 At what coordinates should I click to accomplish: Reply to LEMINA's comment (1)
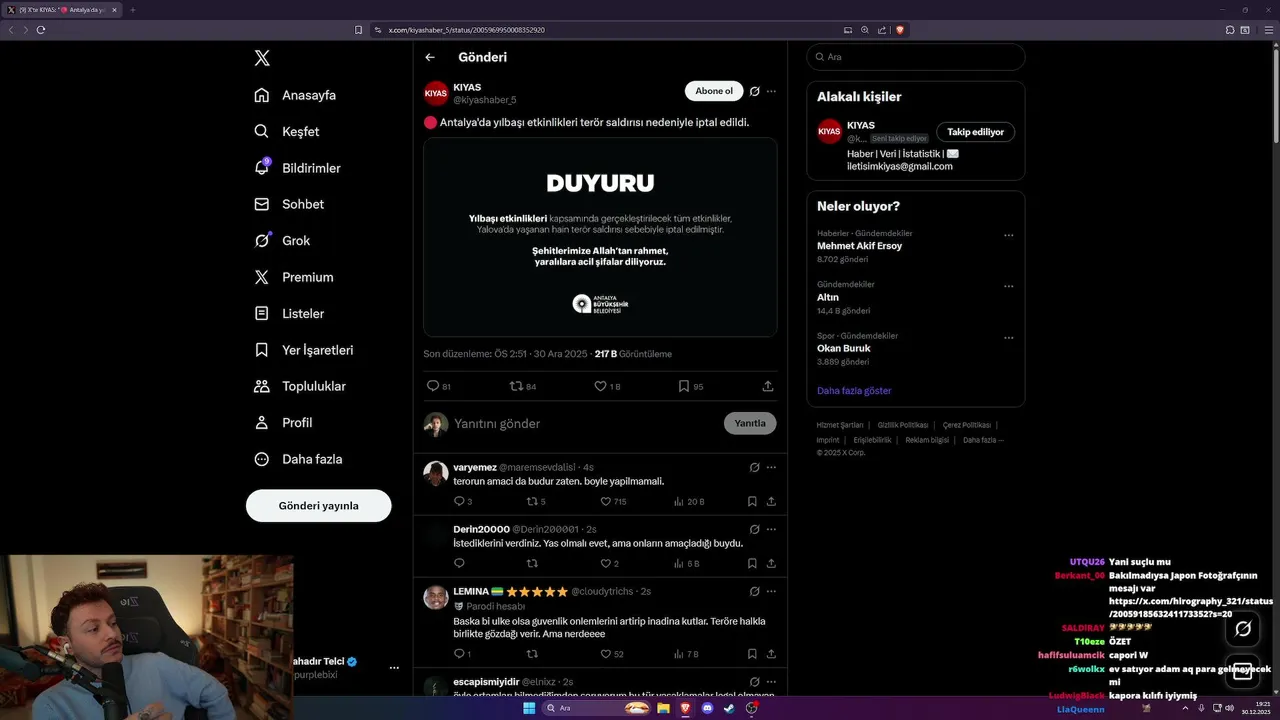pos(462,654)
